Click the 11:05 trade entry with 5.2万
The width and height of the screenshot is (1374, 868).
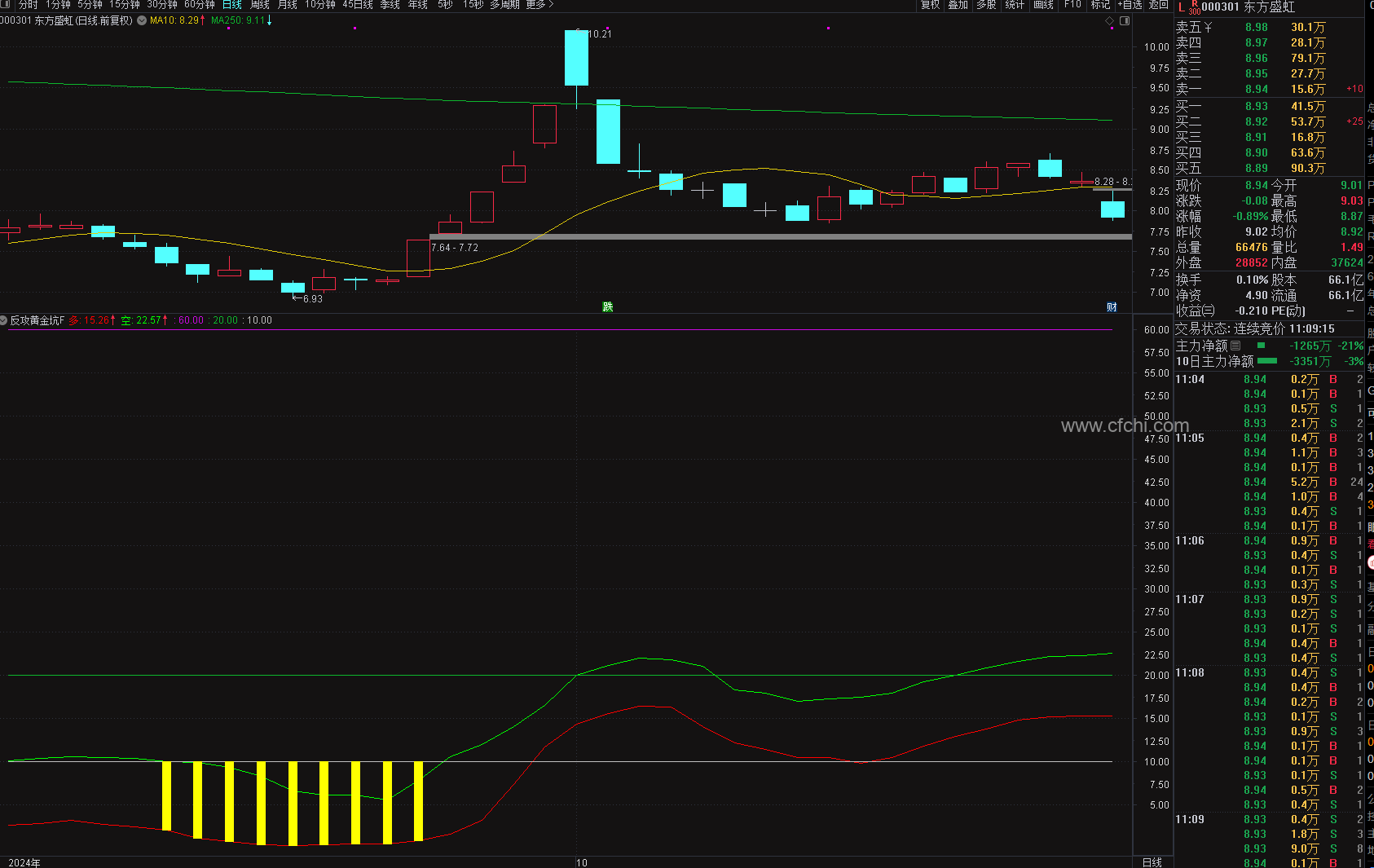tap(1268, 482)
